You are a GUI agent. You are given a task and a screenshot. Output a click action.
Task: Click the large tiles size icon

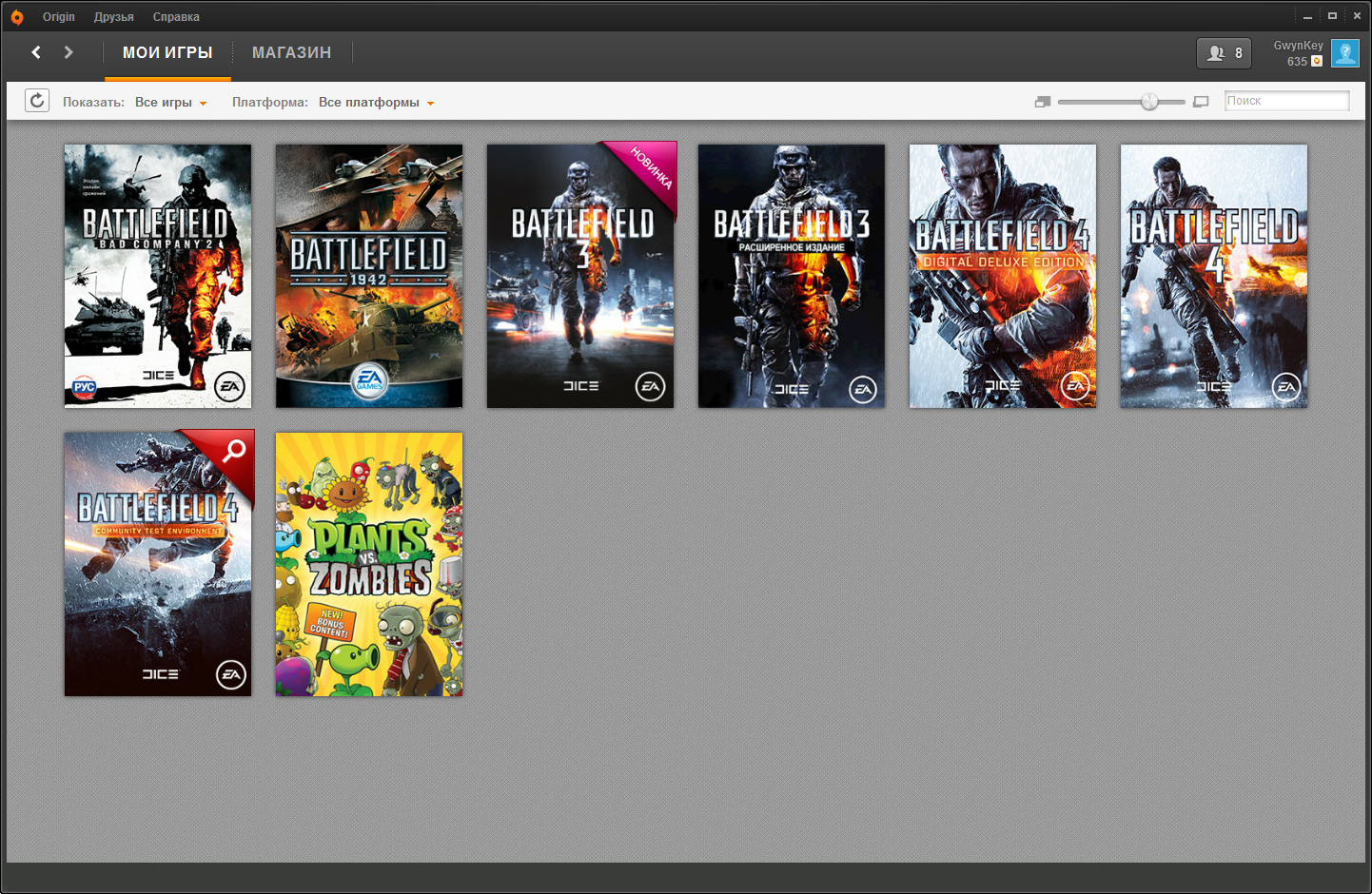tap(1201, 102)
